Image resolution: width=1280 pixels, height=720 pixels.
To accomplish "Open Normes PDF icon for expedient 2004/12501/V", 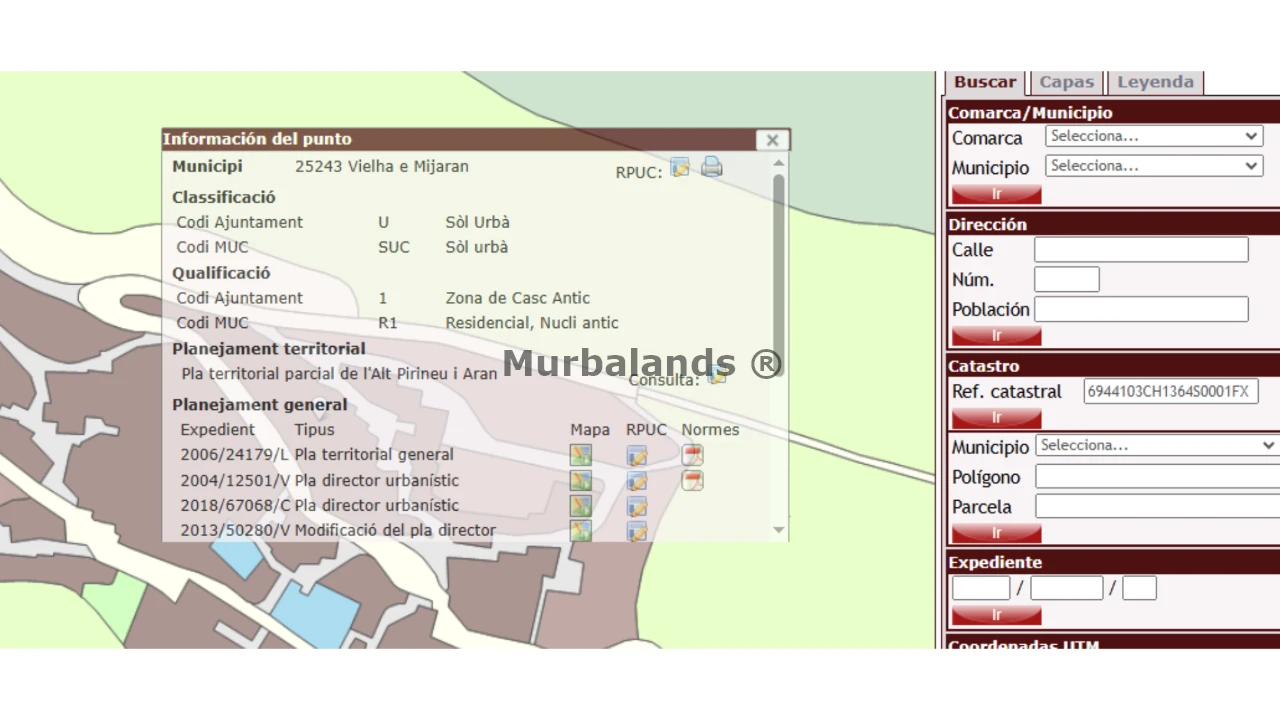I will 692,481.
